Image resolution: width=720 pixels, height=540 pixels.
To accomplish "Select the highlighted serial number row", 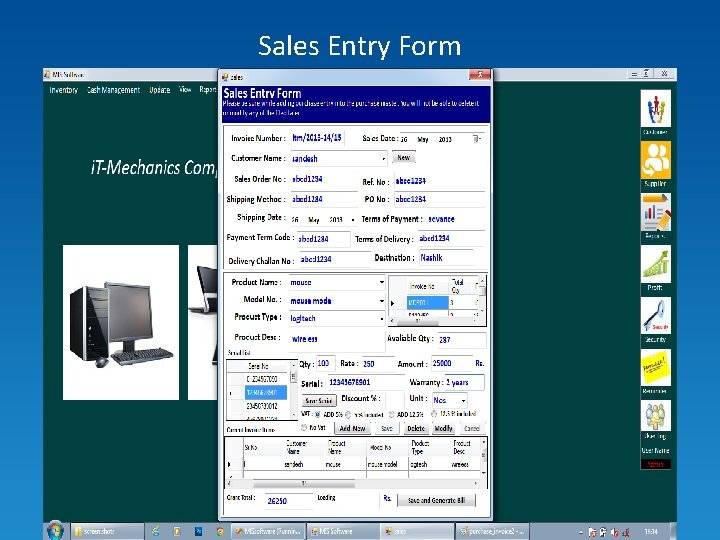I will (x=265, y=393).
